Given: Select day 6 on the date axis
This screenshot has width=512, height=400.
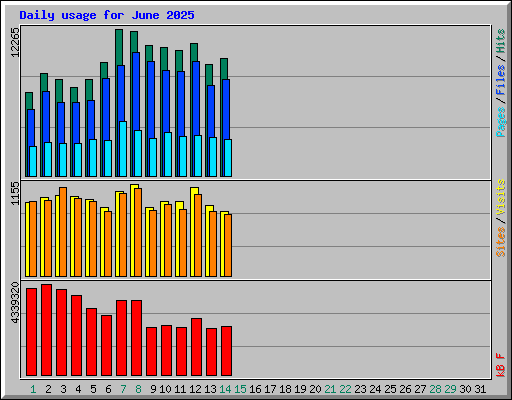Looking at the screenshot, I should pos(108,389).
